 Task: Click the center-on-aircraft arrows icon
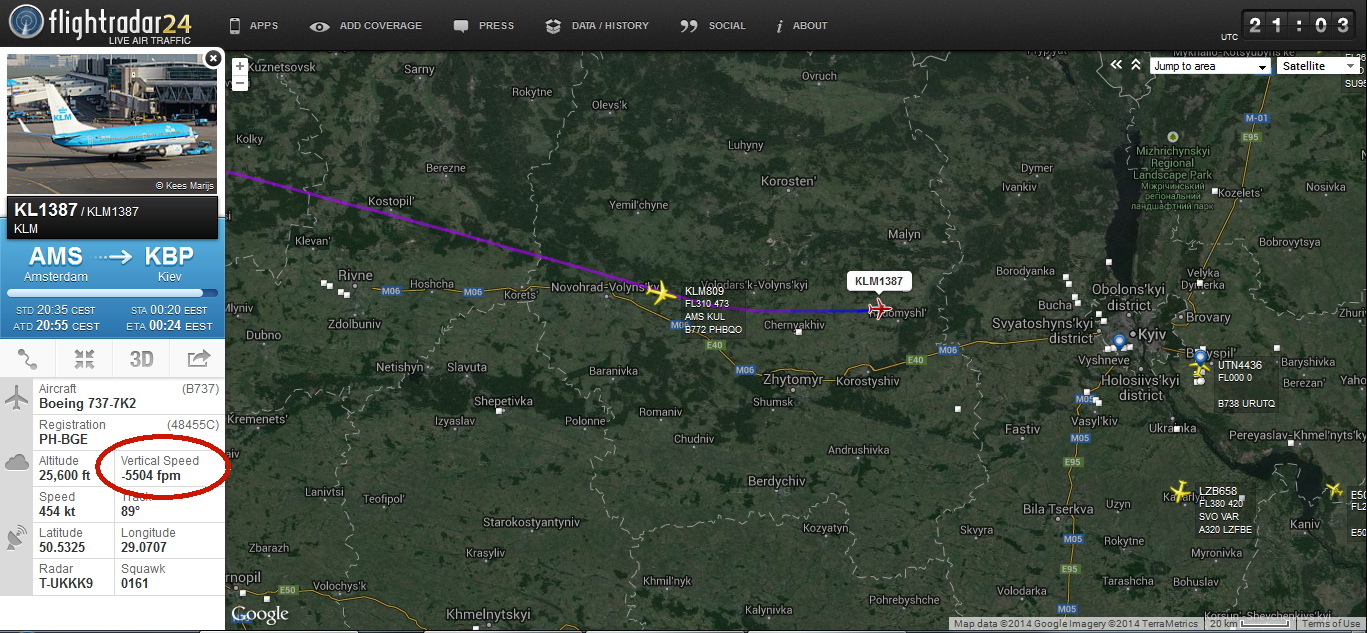pyautogui.click(x=84, y=358)
